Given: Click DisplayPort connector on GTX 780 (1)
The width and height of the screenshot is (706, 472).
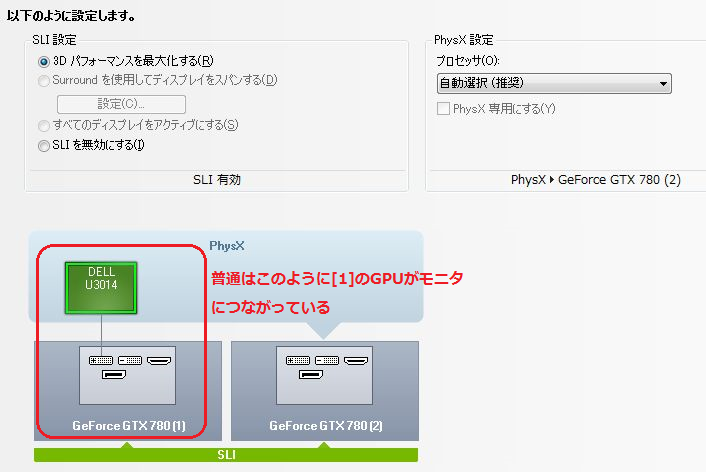Looking at the screenshot, I should pos(114,374).
